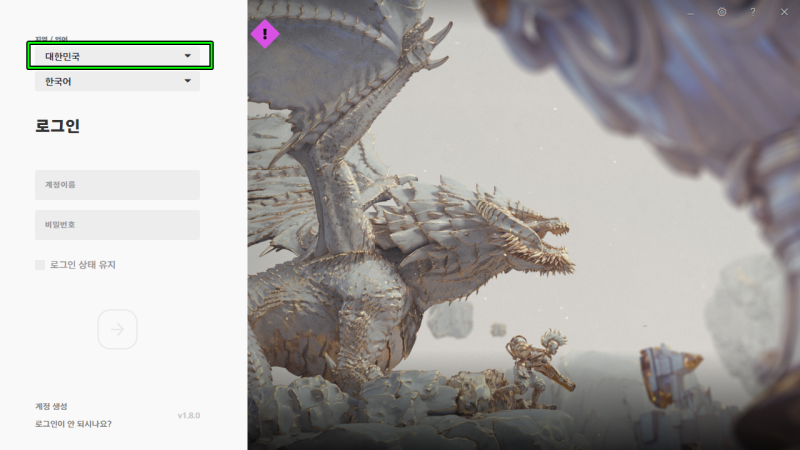
Task: Minimize the launcher window
Action: tap(690, 13)
